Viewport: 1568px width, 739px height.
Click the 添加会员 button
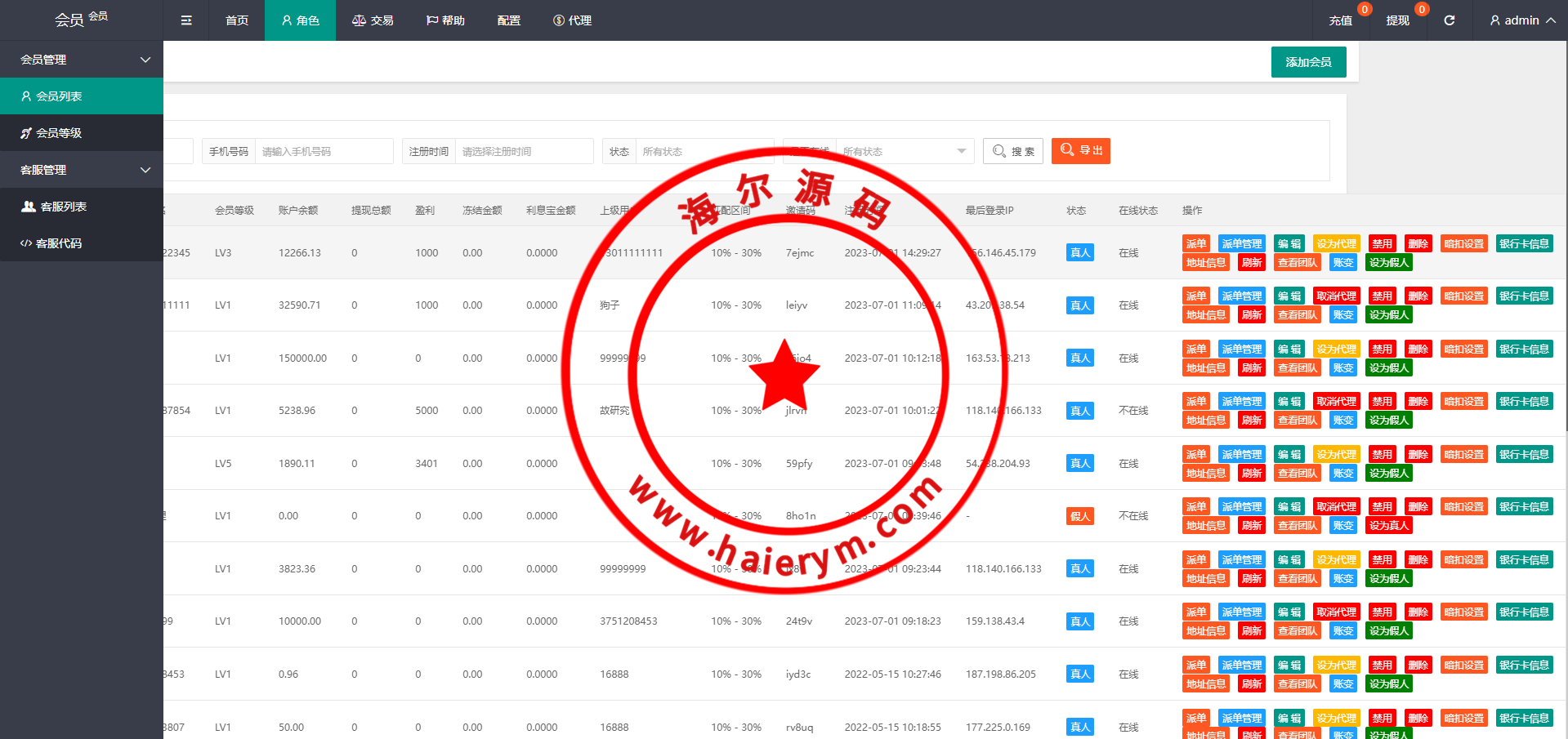coord(1308,62)
